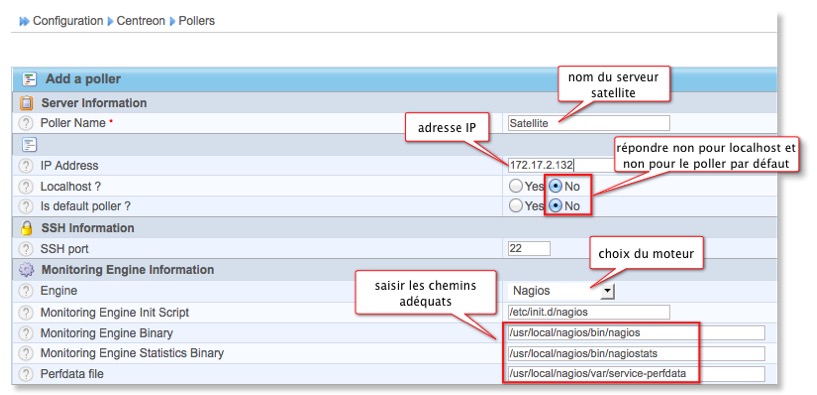
Task: Click the breadcrumb double-arrow icon
Action: 24,21
